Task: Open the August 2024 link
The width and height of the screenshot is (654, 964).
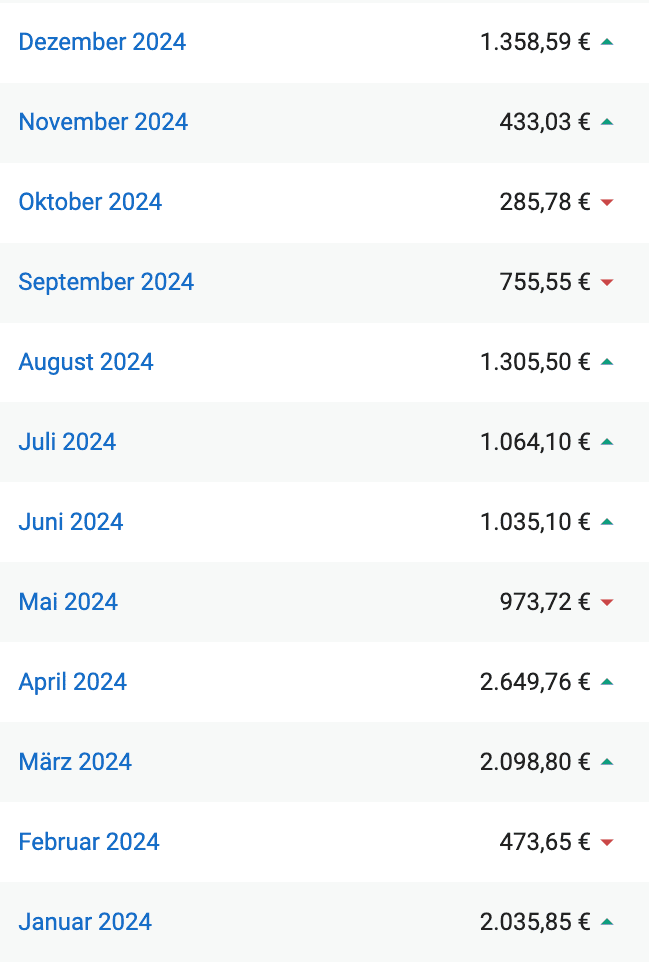Action: coord(86,362)
